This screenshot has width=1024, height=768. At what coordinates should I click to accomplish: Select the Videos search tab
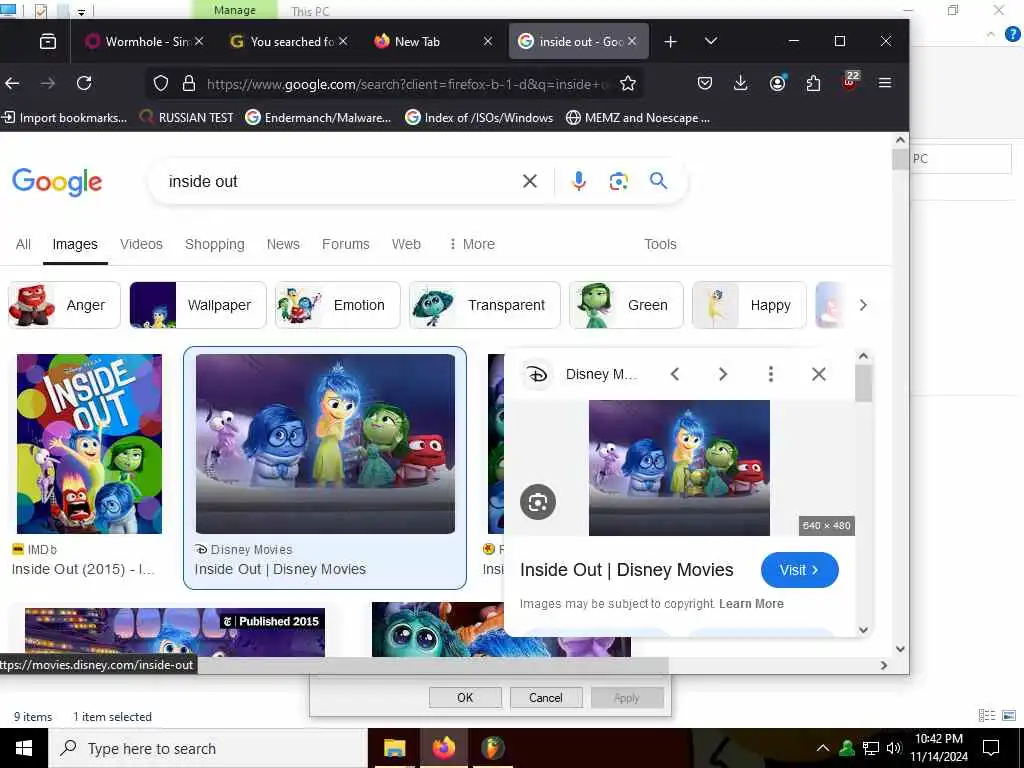point(141,244)
